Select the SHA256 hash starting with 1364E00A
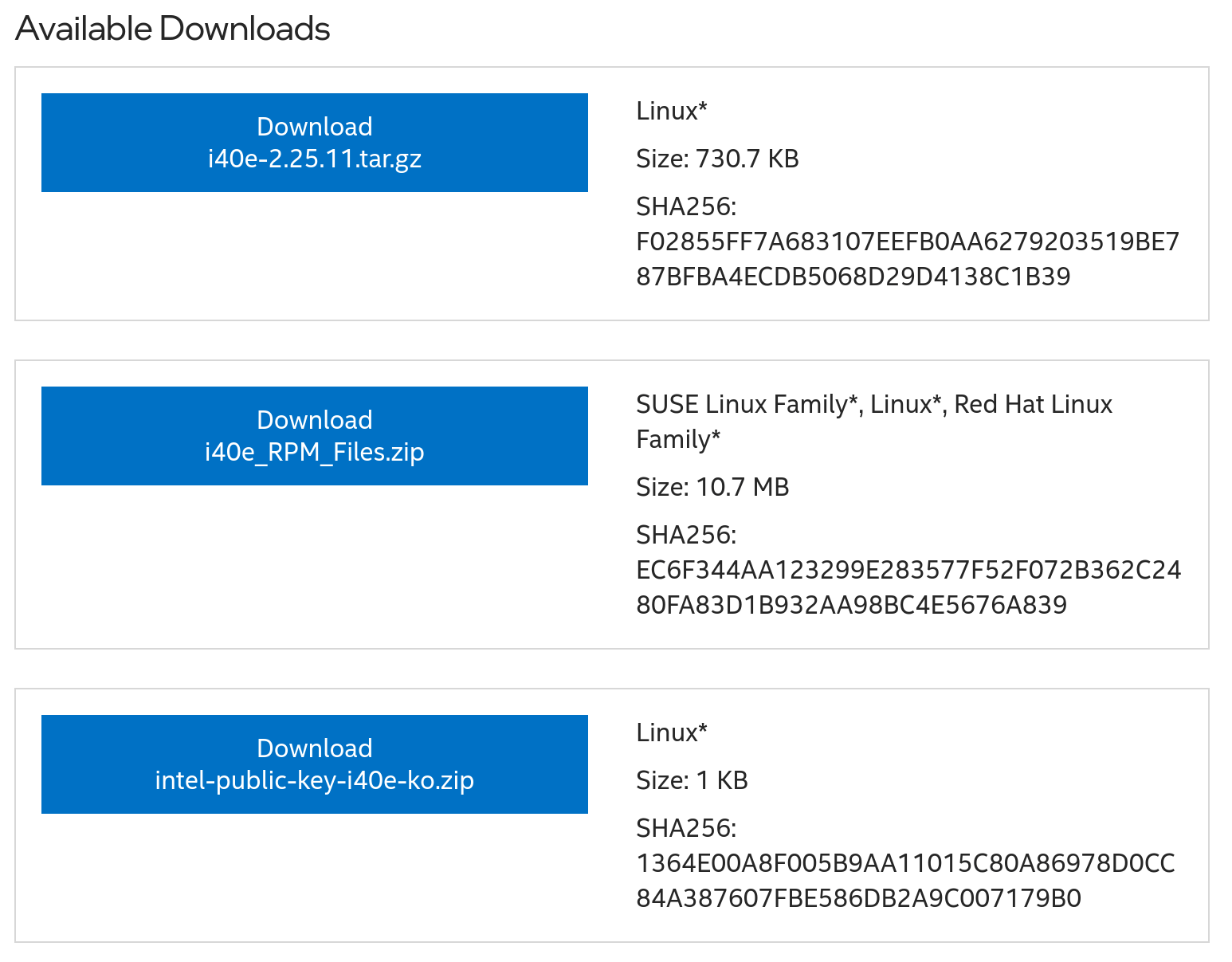 (x=905, y=880)
